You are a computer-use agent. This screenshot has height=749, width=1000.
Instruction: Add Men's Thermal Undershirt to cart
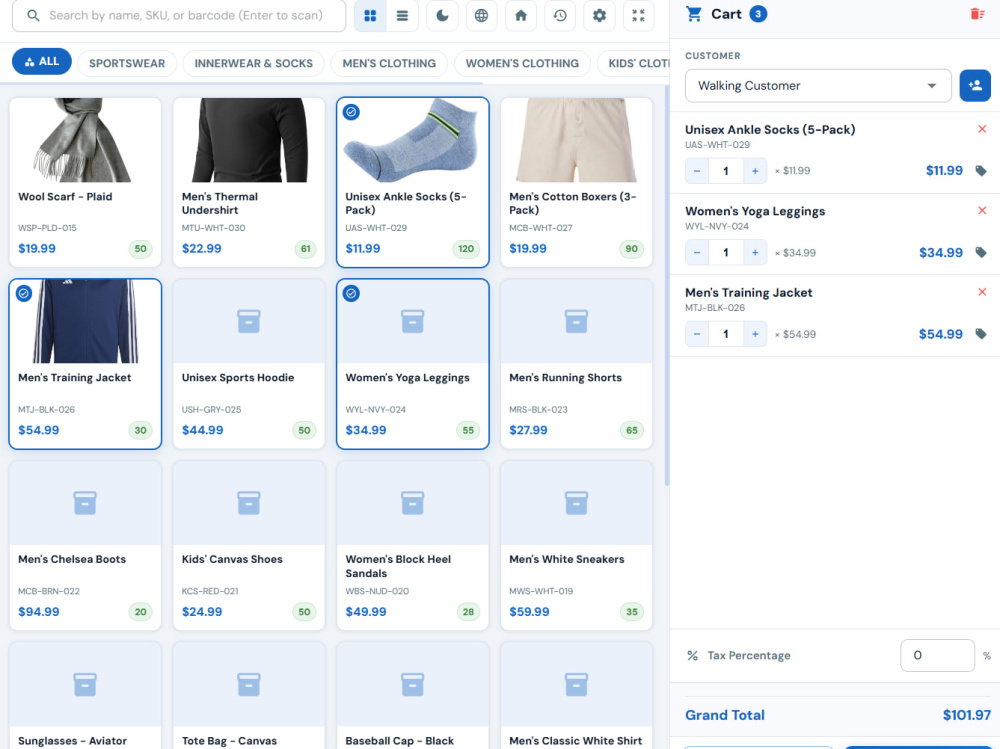tap(249, 182)
